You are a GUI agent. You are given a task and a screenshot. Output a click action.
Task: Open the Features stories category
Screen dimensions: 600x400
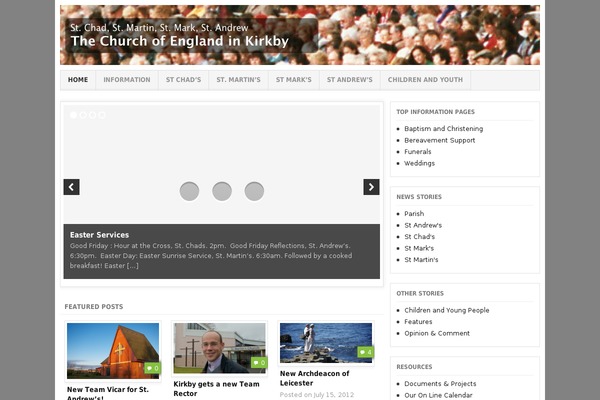point(418,322)
